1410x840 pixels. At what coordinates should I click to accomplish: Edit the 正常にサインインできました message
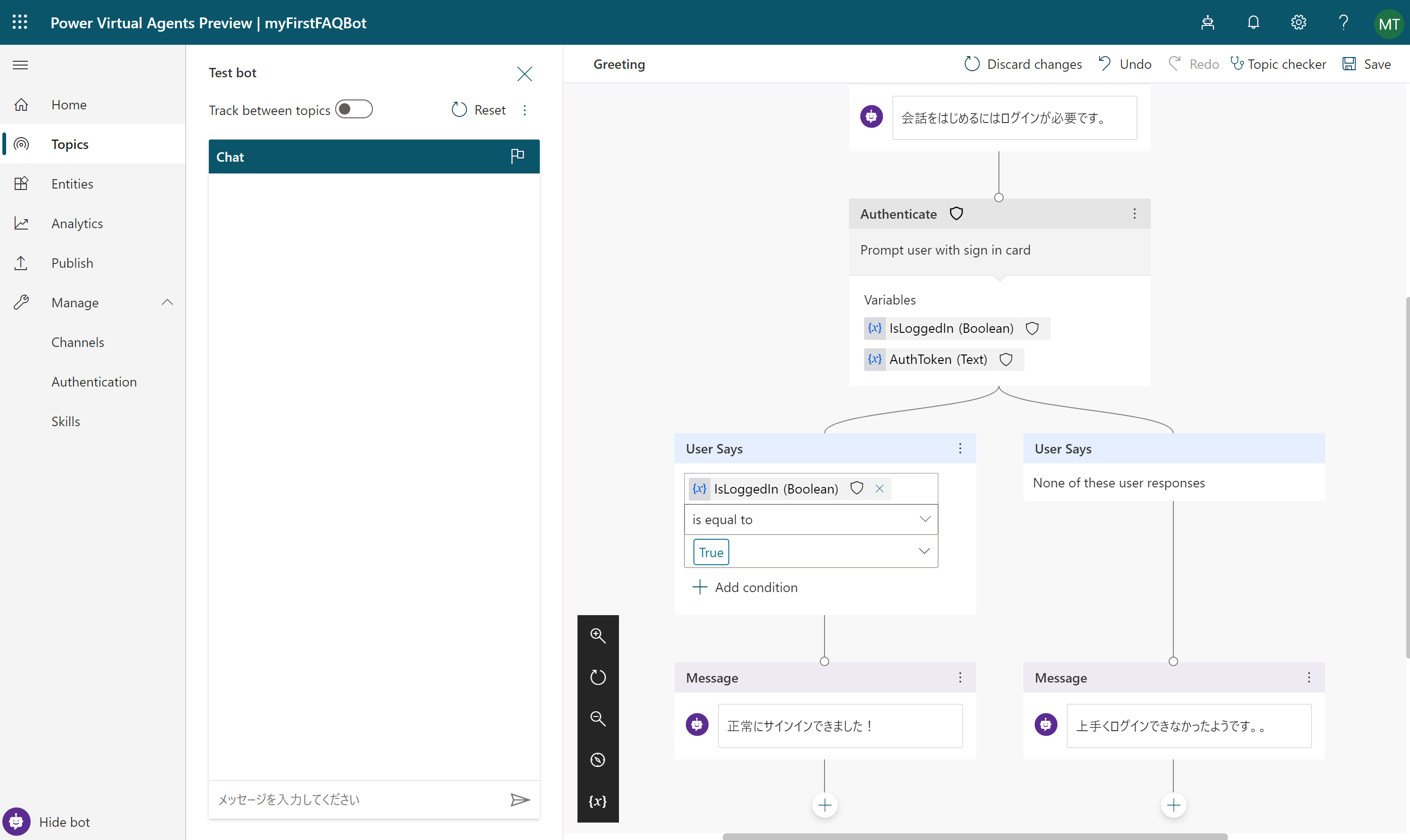840,725
